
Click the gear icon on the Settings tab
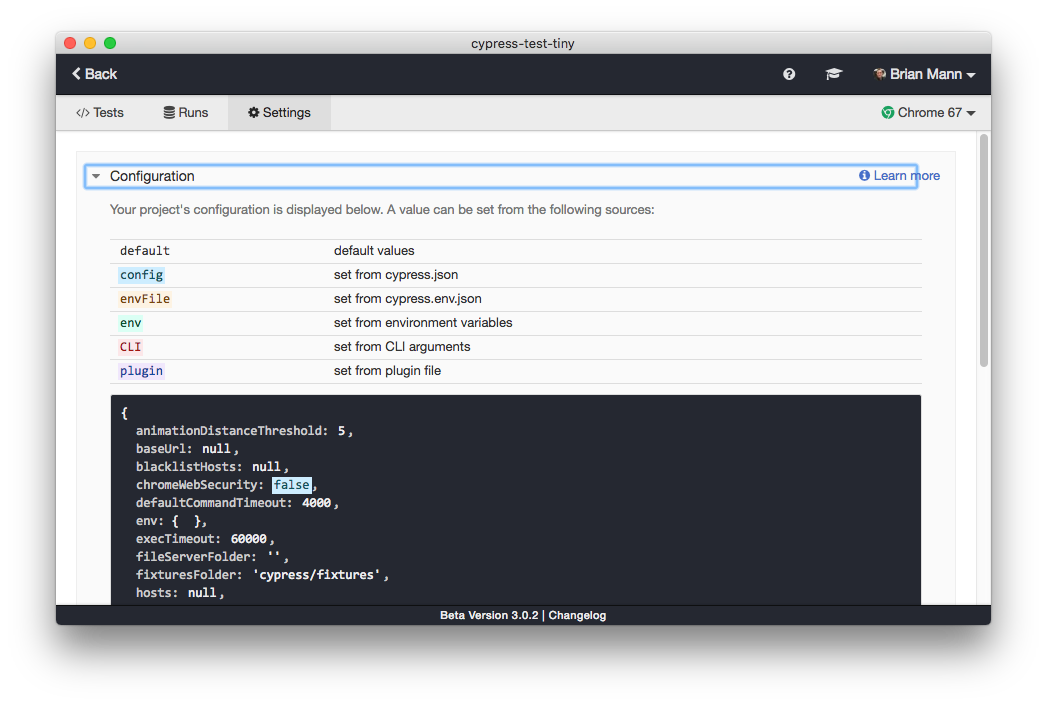[x=253, y=113]
